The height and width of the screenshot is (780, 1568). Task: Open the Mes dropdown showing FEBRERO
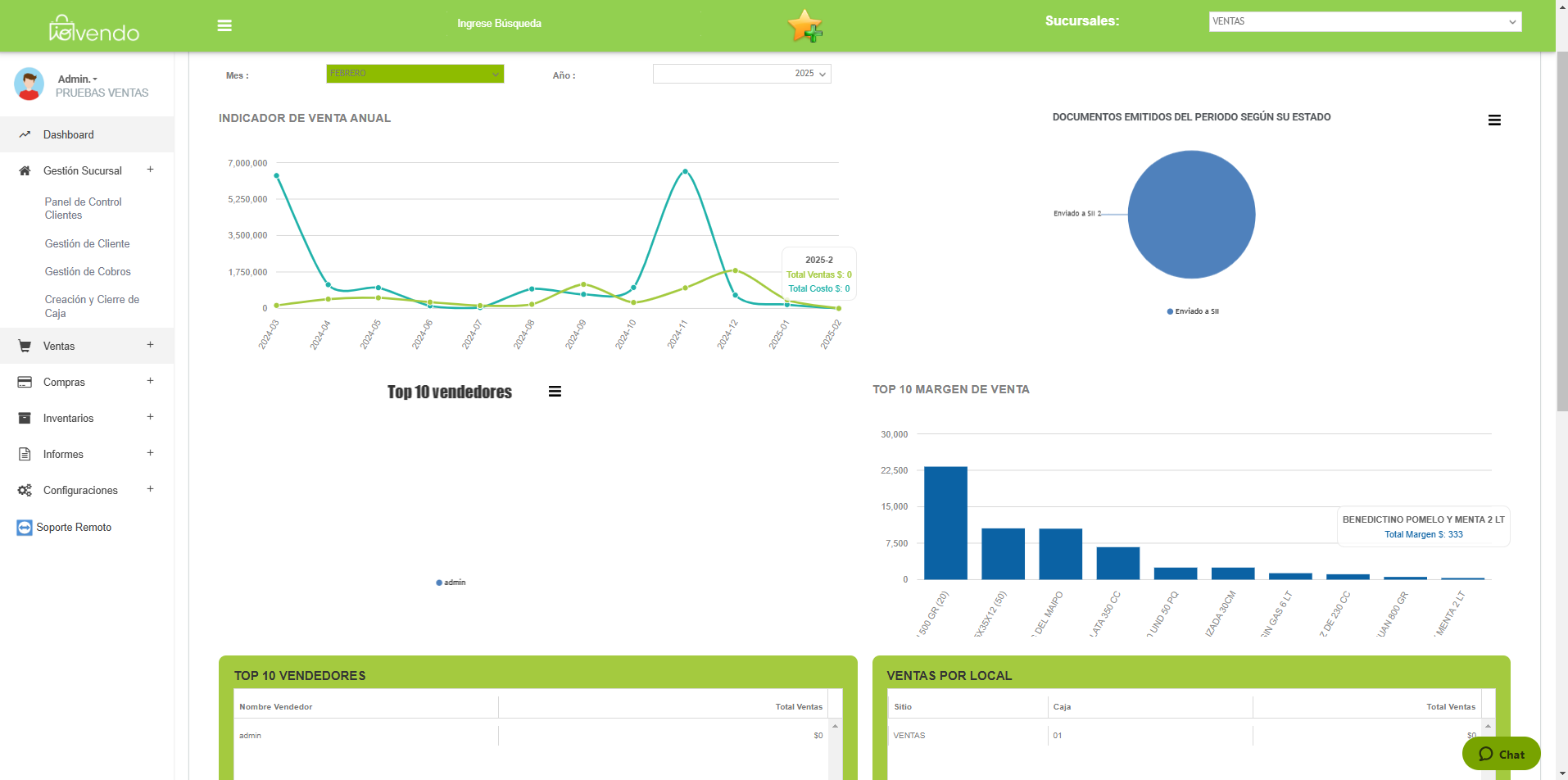tap(415, 74)
